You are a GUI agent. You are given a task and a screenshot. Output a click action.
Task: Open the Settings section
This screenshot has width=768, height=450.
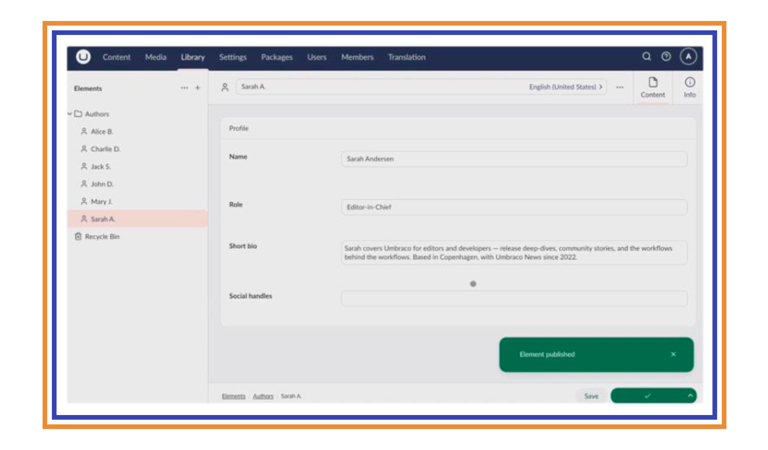pyautogui.click(x=233, y=57)
